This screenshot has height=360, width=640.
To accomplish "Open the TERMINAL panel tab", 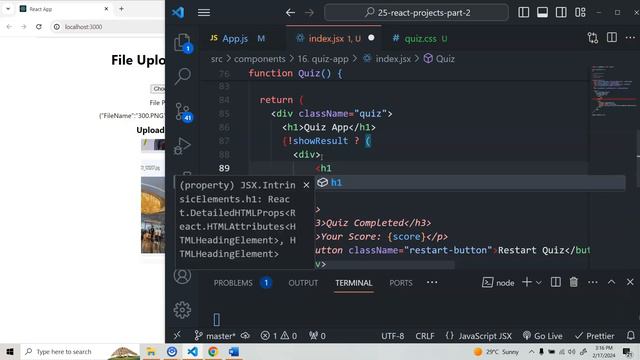I will click(x=353, y=283).
